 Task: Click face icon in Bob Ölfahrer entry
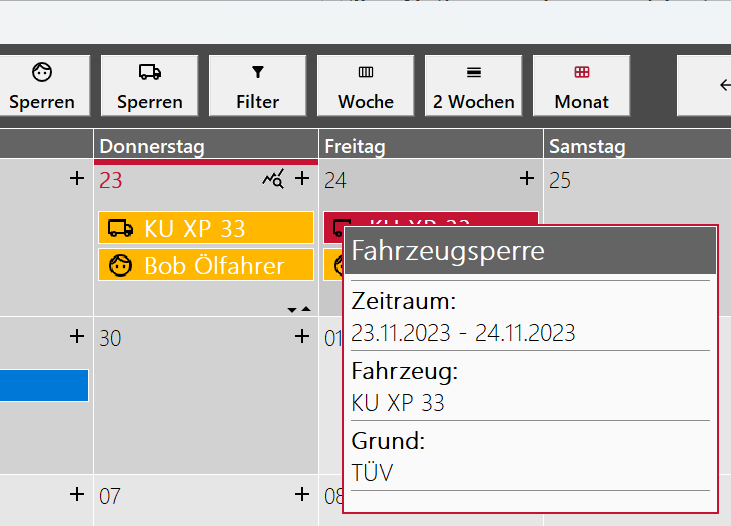(x=120, y=266)
